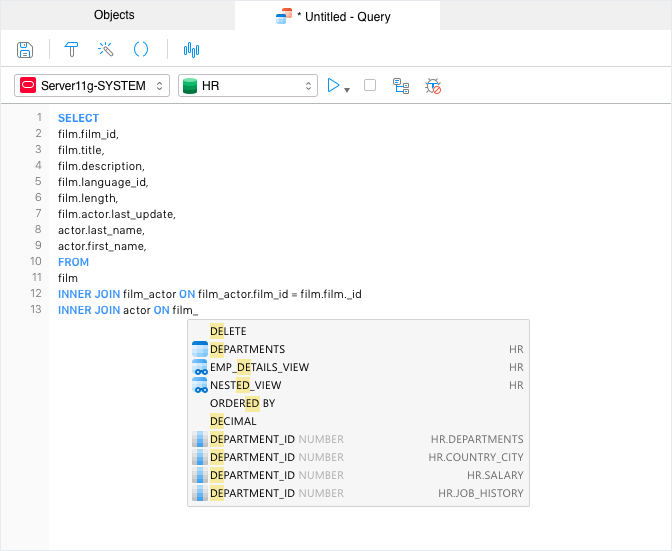Click line number 1 in gutter

pos(39,117)
